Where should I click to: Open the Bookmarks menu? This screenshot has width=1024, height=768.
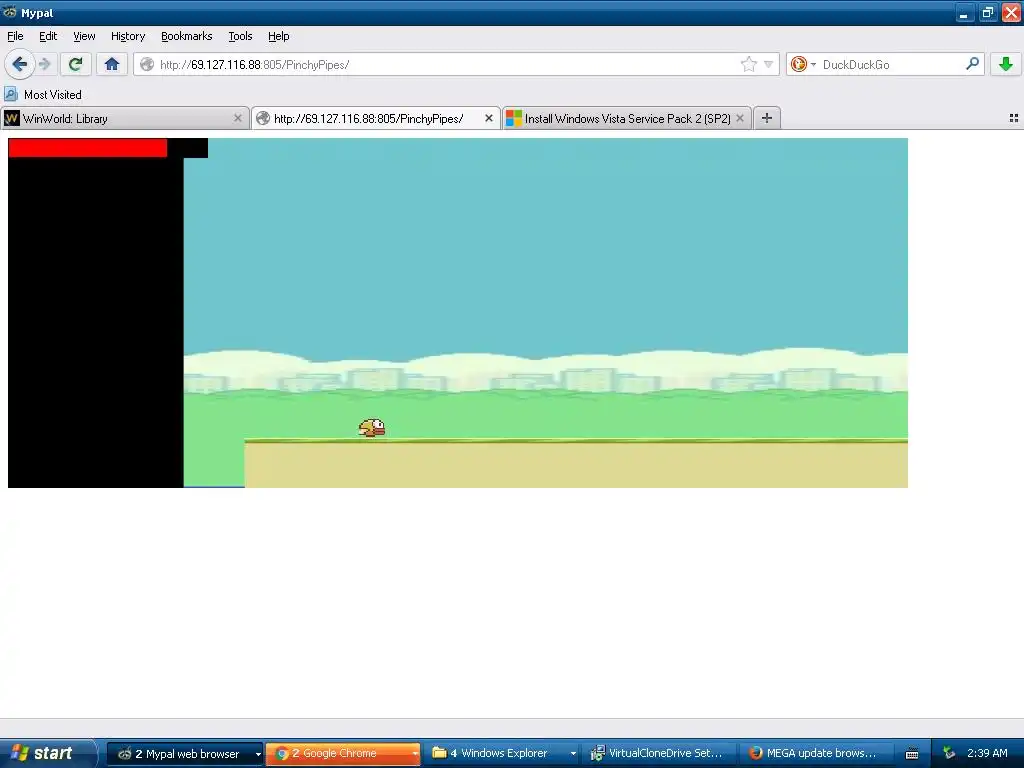(186, 36)
